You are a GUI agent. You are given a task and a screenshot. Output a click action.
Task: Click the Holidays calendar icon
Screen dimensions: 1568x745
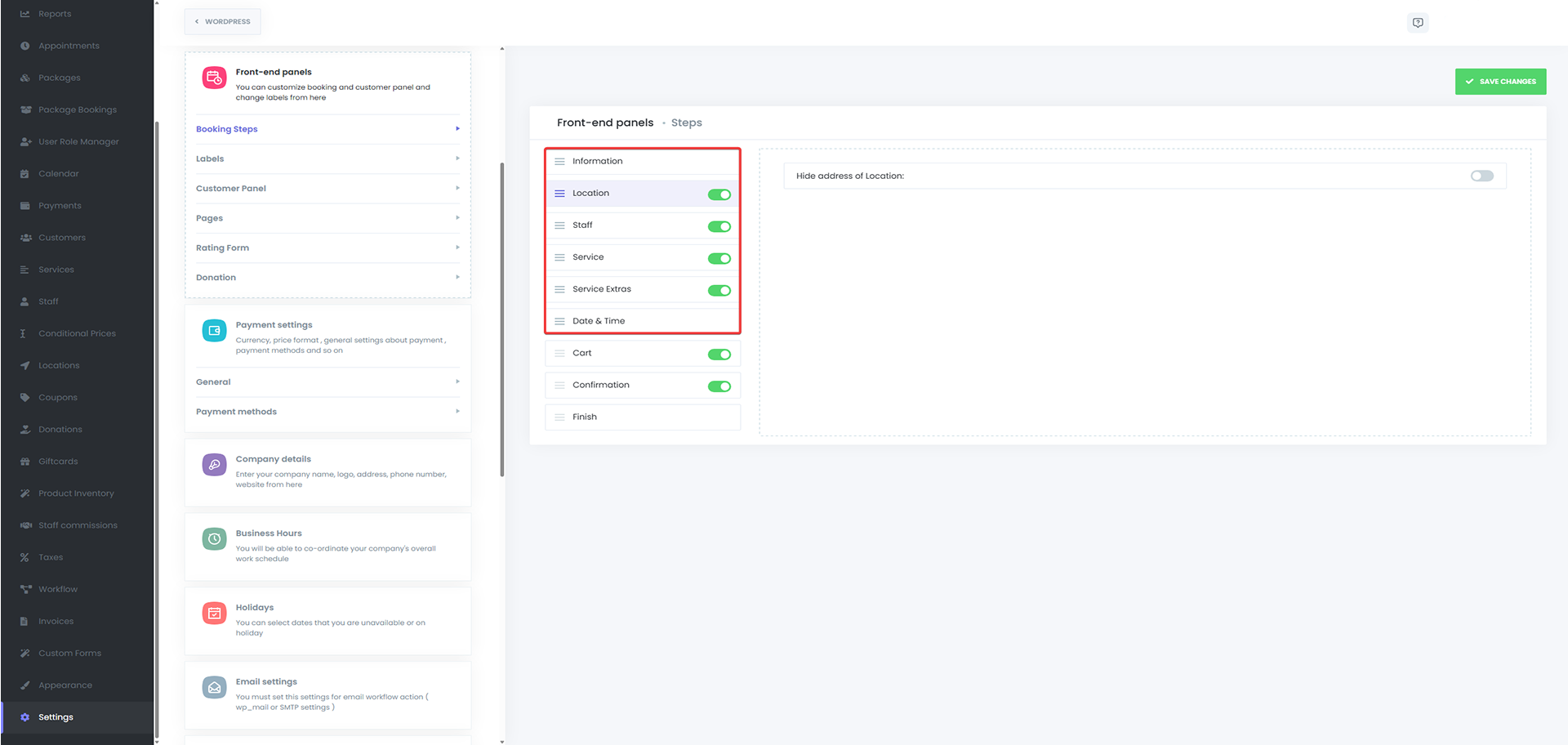coord(214,613)
